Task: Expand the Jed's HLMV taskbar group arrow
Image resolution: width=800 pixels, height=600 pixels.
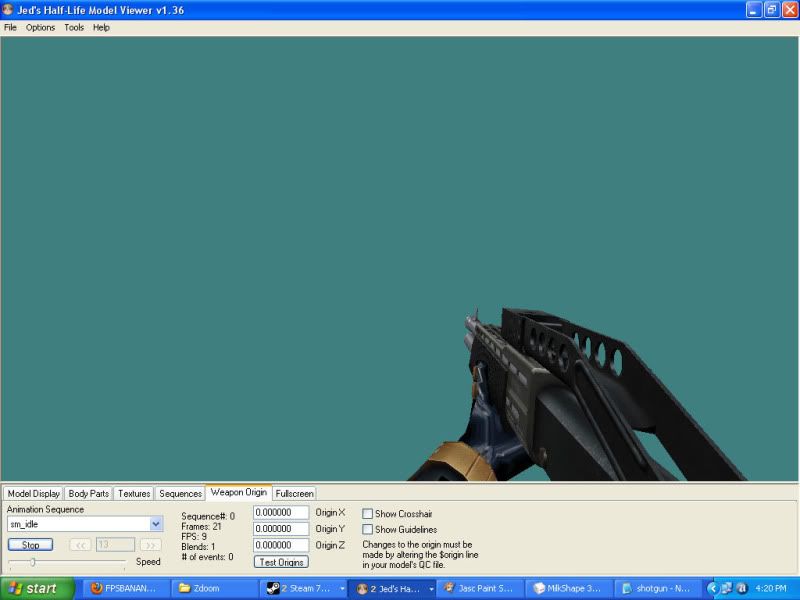Action: tap(431, 589)
